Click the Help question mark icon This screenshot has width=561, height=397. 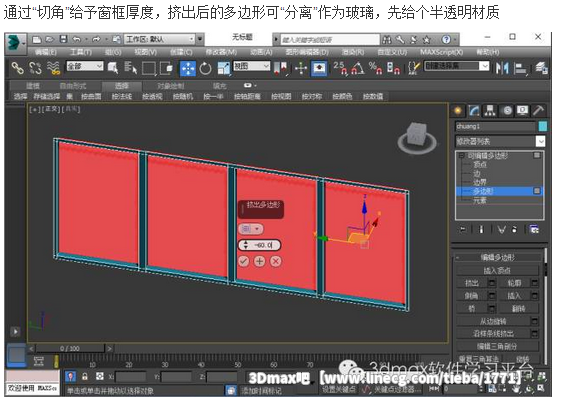point(446,39)
